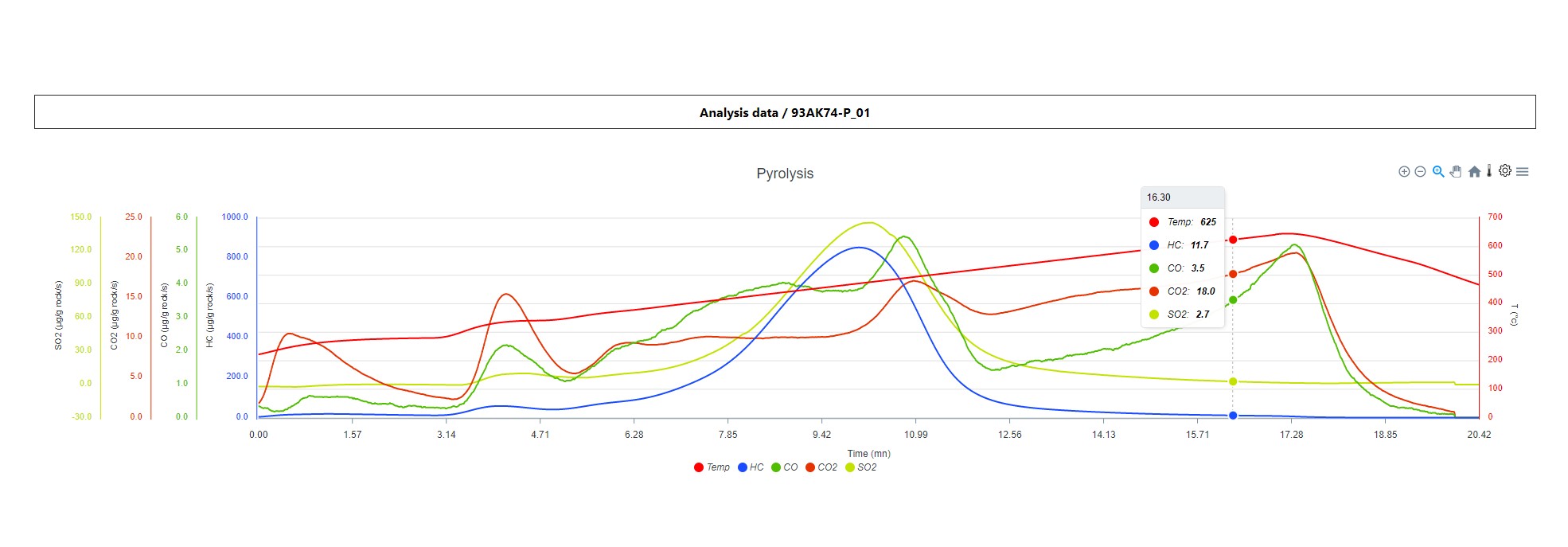Click the yellow SO2 marker at 16.30
This screenshot has height=547, width=1568.
(1233, 381)
